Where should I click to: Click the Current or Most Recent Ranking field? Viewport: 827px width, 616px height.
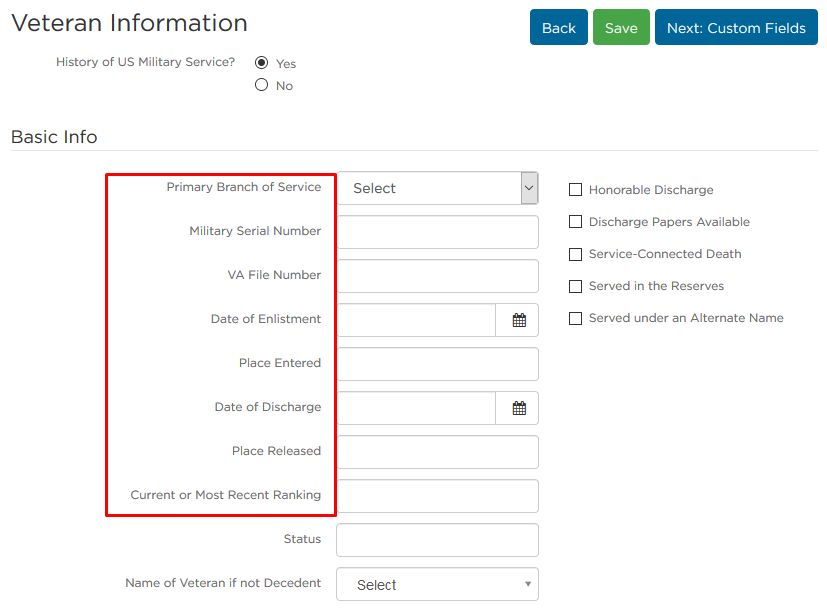[x=438, y=496]
